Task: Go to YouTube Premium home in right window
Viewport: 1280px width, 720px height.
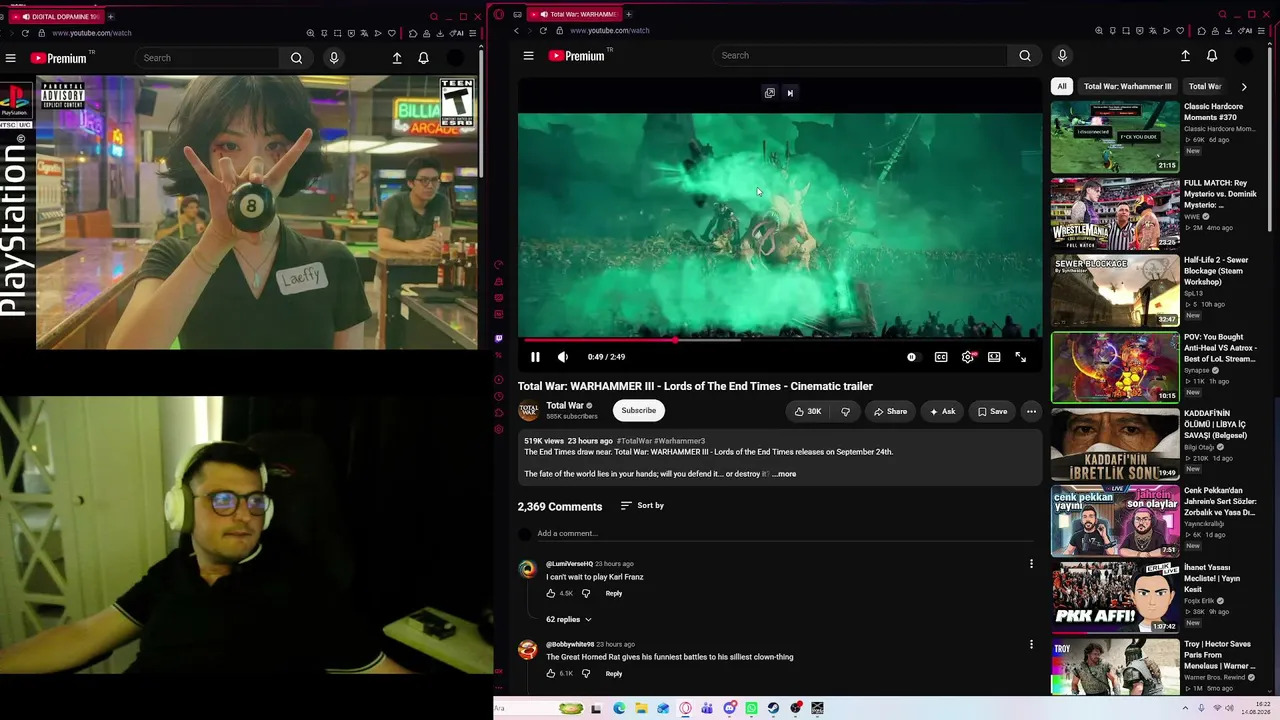Action: [x=577, y=56]
